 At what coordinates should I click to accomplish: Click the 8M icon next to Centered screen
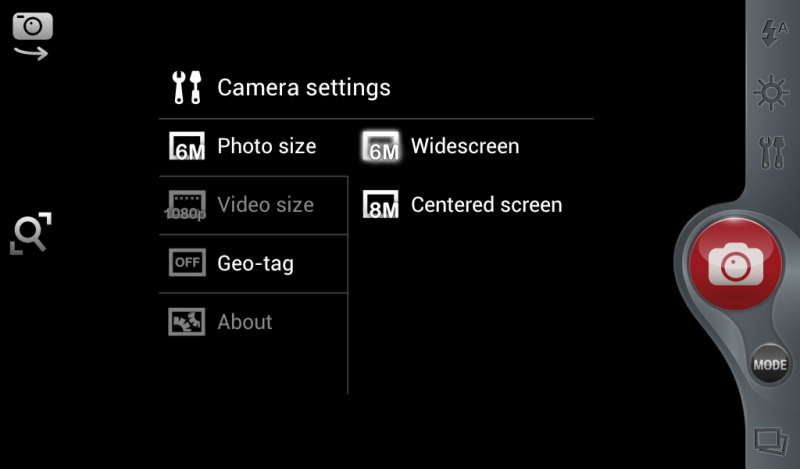click(x=381, y=205)
